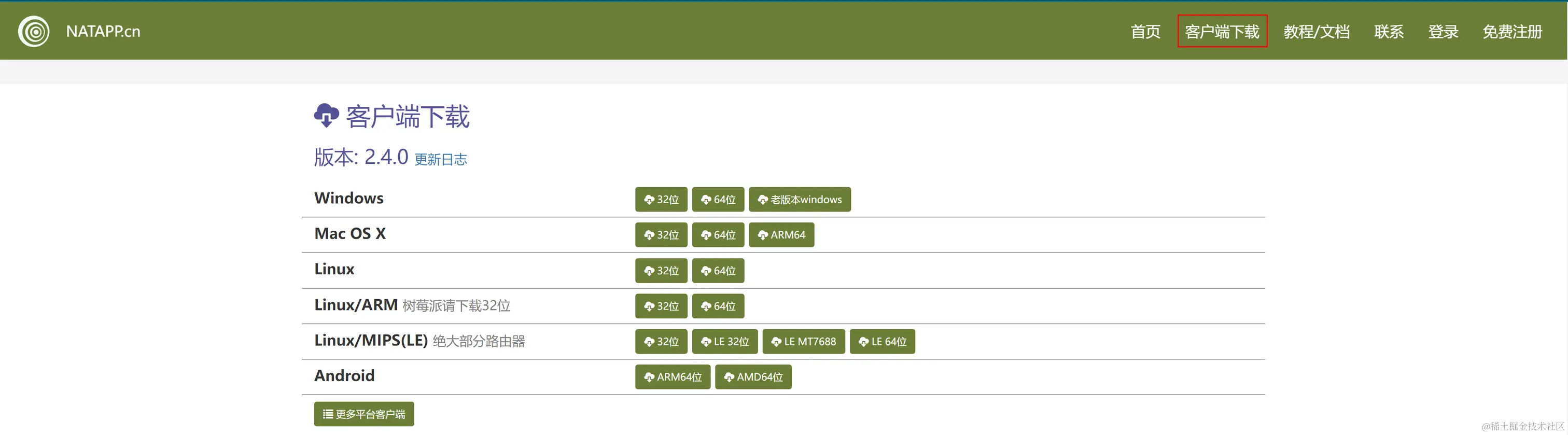Click the 树莓派请下载32位 note text
This screenshot has height=435, width=1568.
(x=456, y=305)
